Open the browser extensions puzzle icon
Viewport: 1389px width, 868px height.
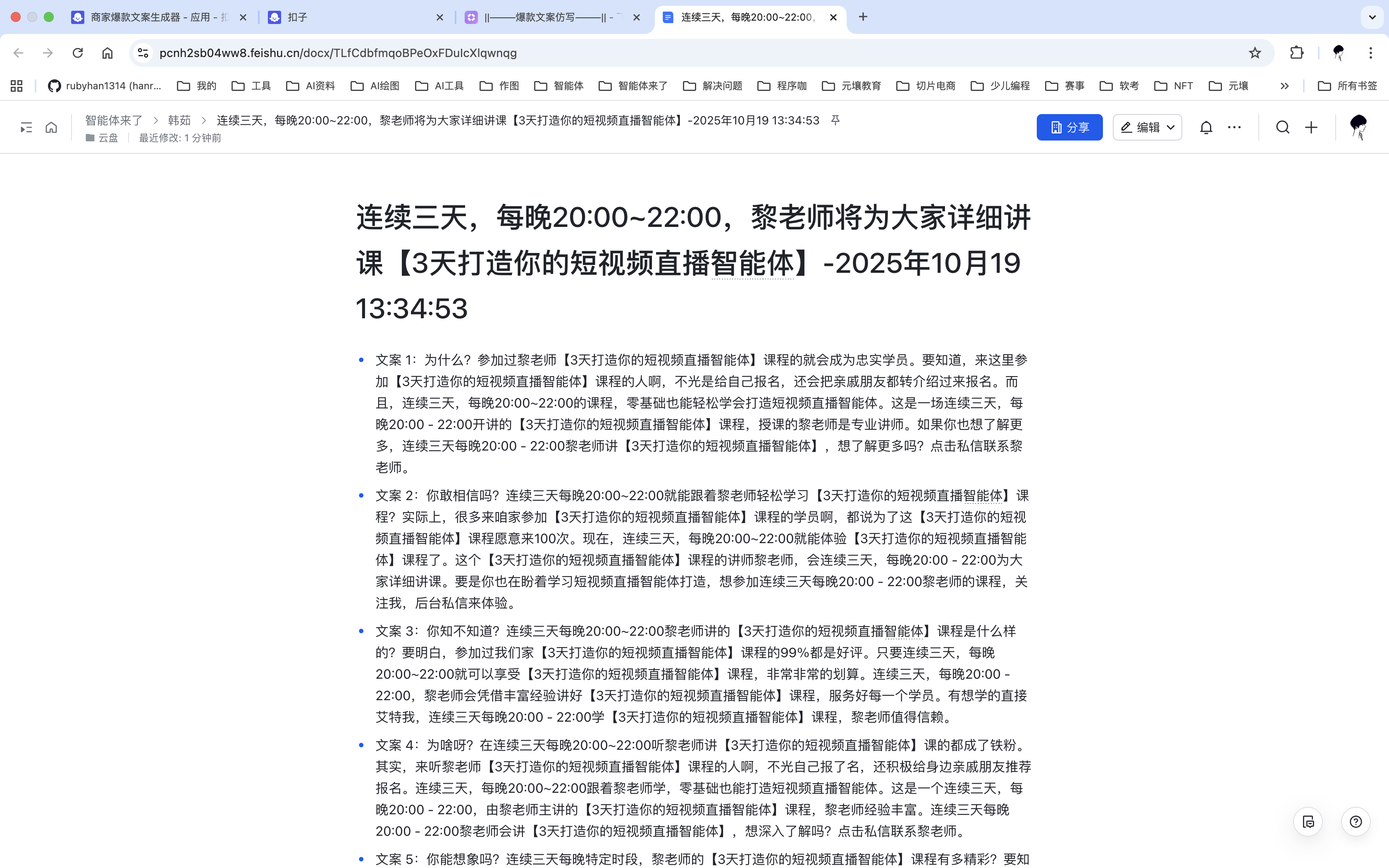[1296, 53]
